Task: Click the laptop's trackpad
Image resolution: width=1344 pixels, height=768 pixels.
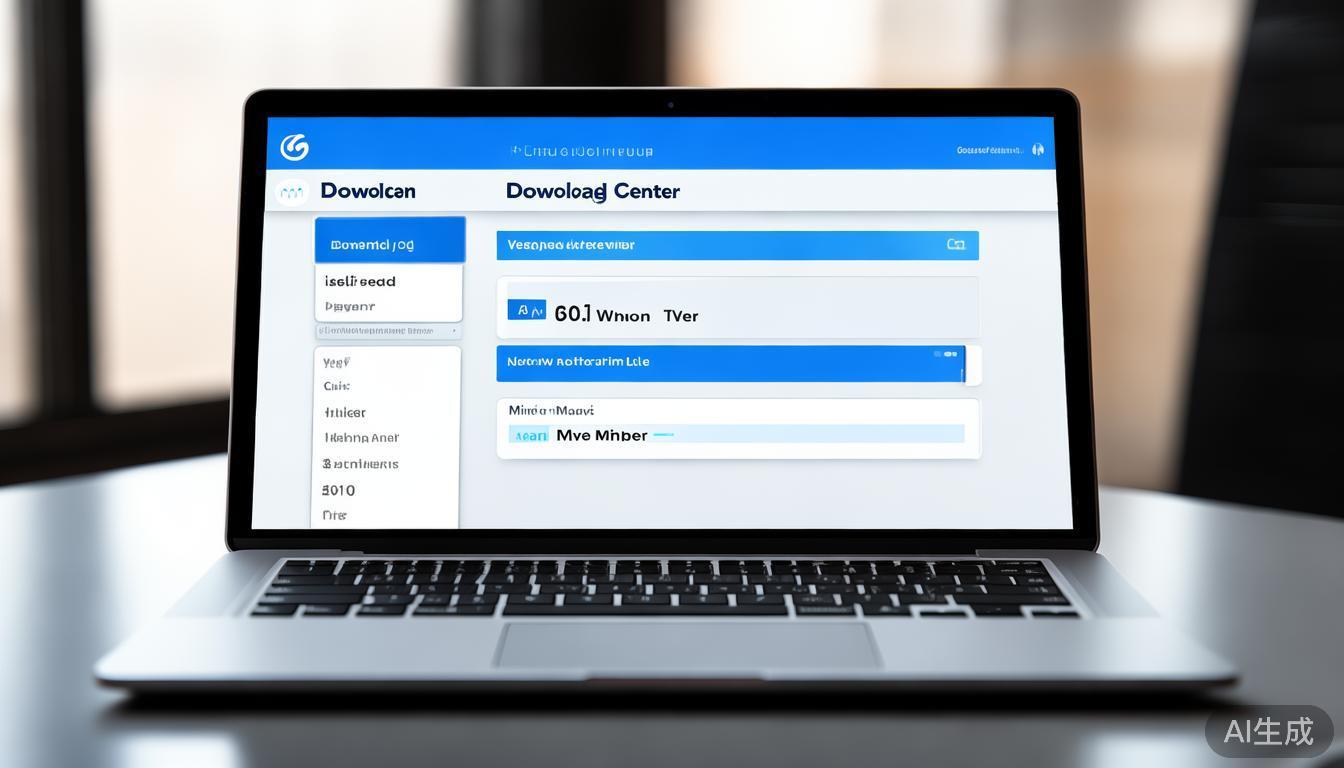Action: click(686, 645)
